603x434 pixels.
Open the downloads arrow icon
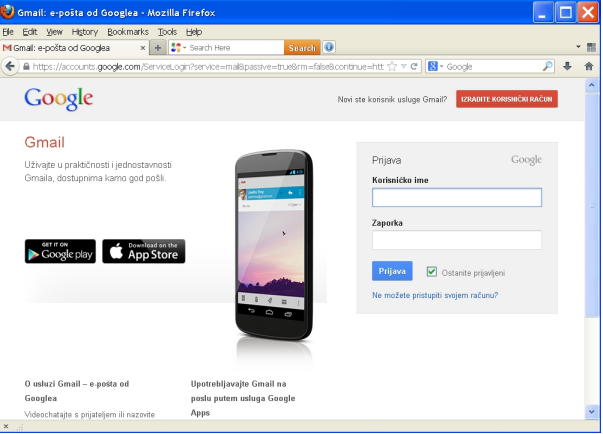(x=567, y=67)
